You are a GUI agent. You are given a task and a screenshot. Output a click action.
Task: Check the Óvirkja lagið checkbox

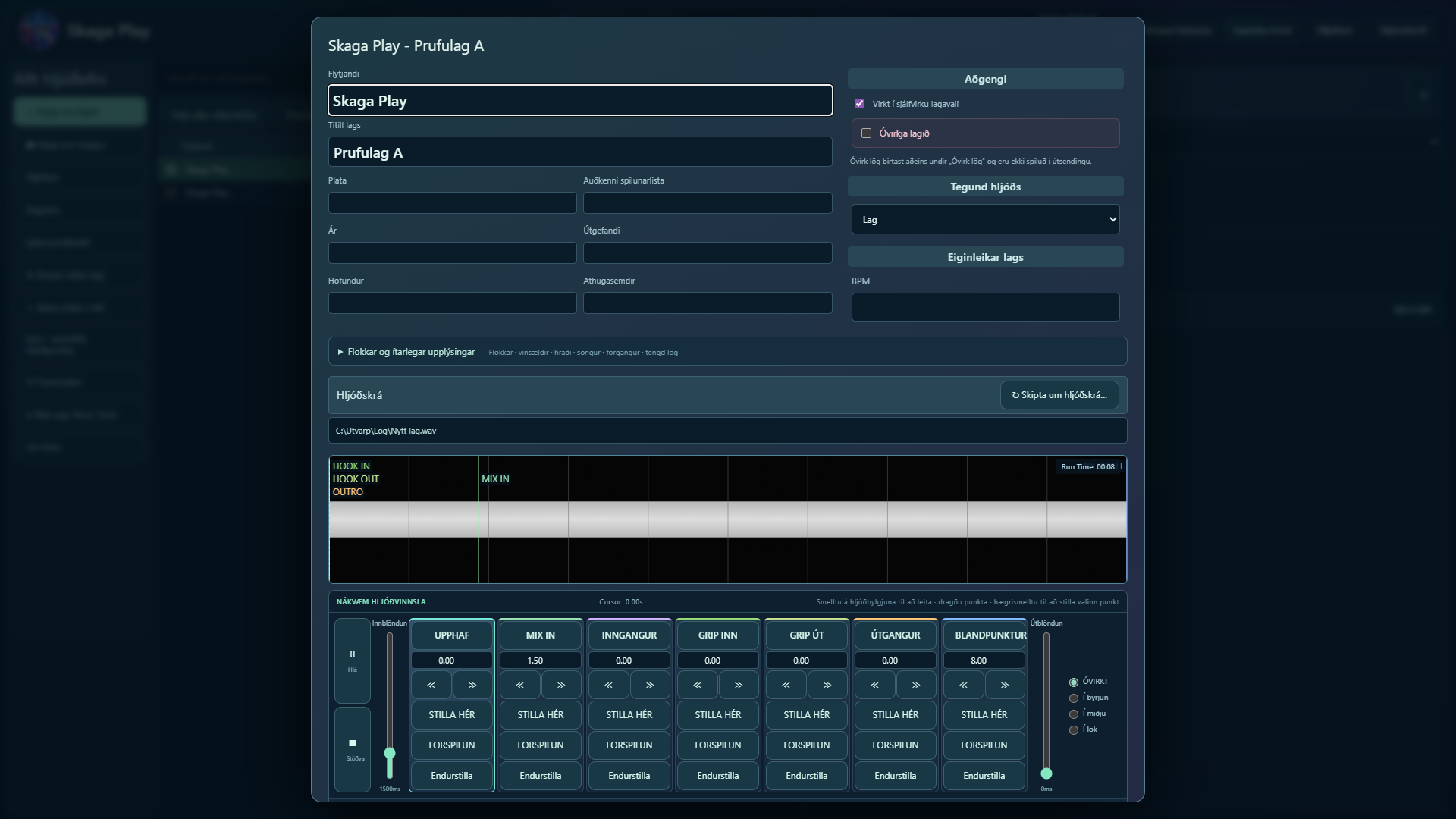[x=866, y=133]
